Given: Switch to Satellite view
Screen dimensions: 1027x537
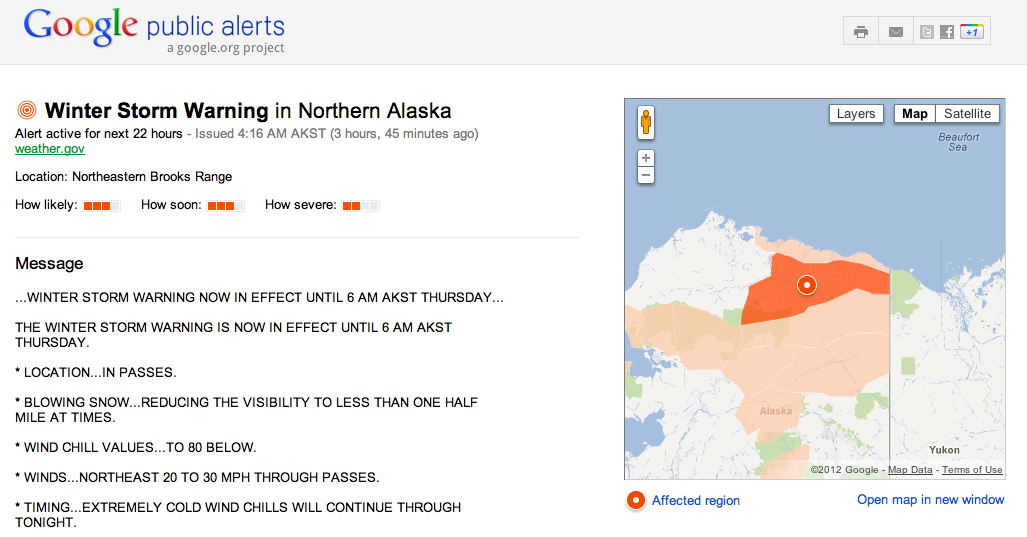Looking at the screenshot, I should [x=967, y=114].
